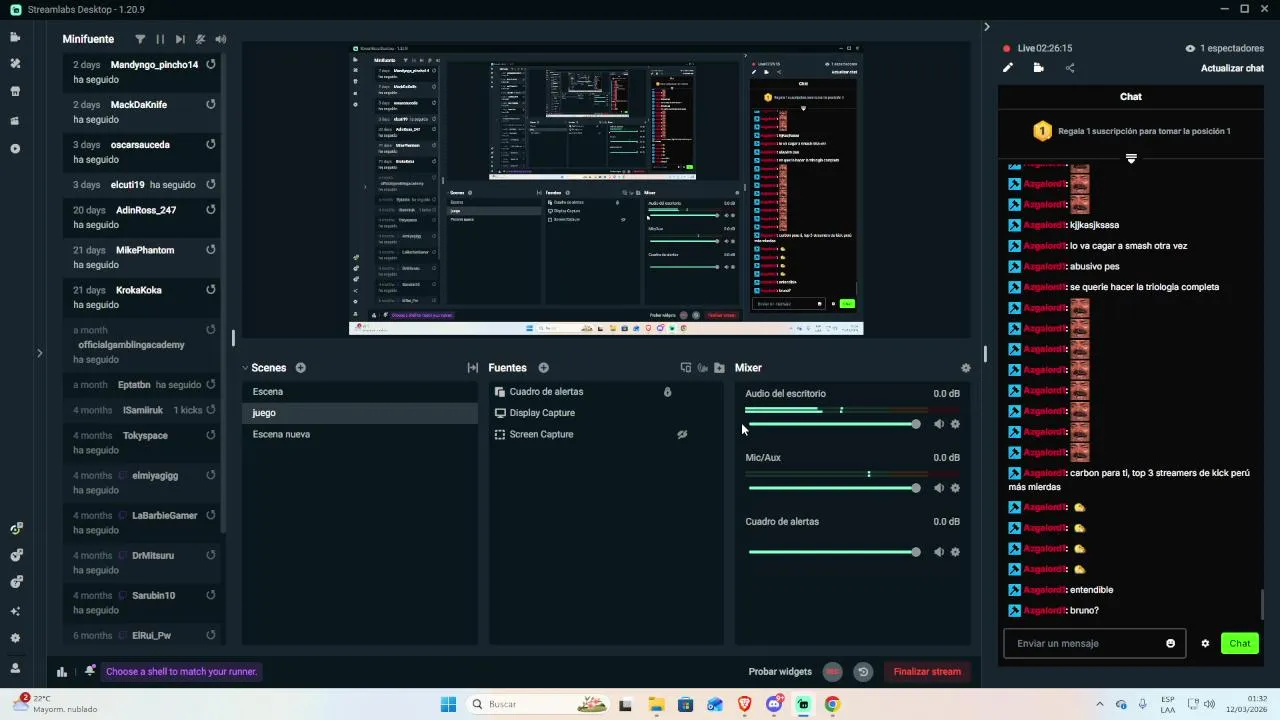Expand the left sidebar with chevron
The image size is (1280, 720).
(39, 352)
